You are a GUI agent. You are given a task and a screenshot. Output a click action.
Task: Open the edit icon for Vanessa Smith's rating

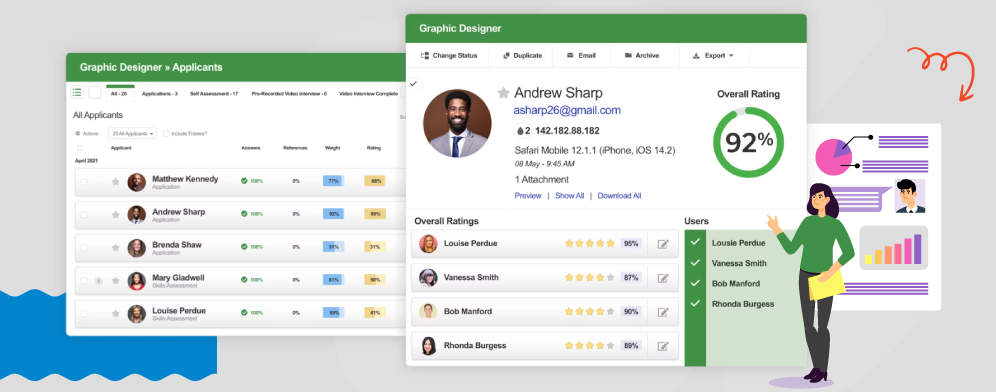pos(663,278)
